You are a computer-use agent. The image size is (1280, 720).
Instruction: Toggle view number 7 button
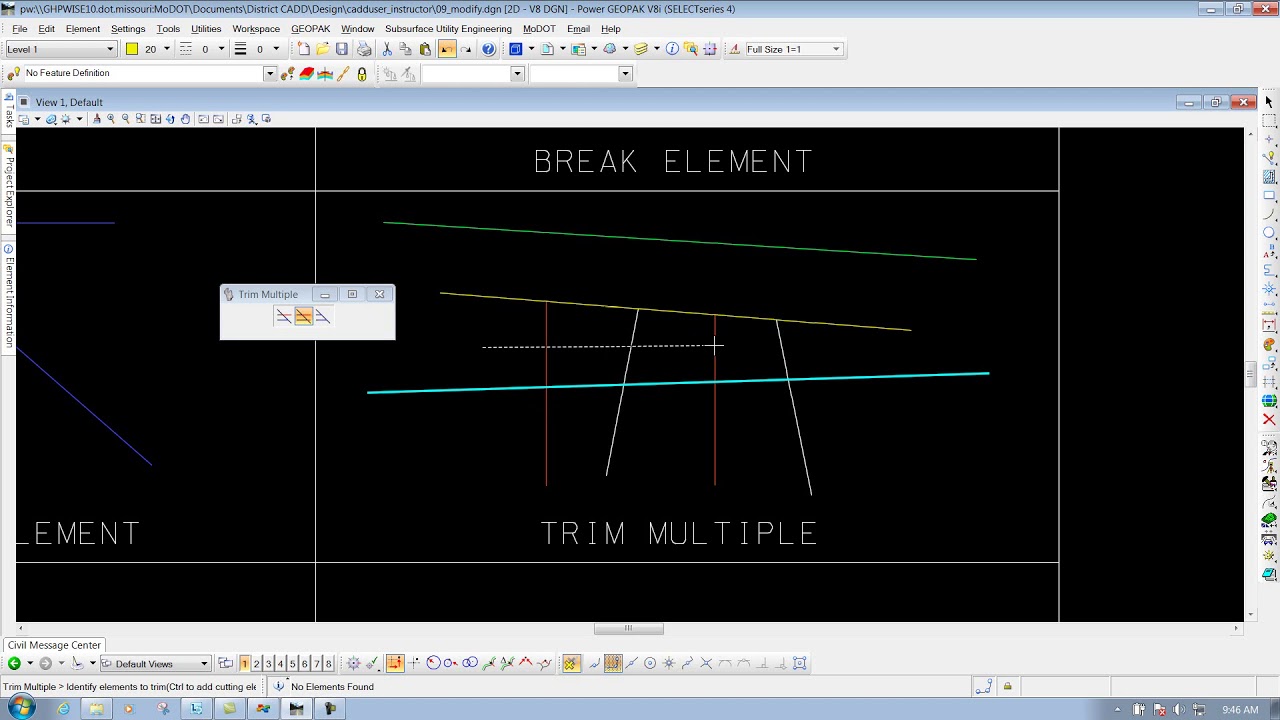coord(316,664)
